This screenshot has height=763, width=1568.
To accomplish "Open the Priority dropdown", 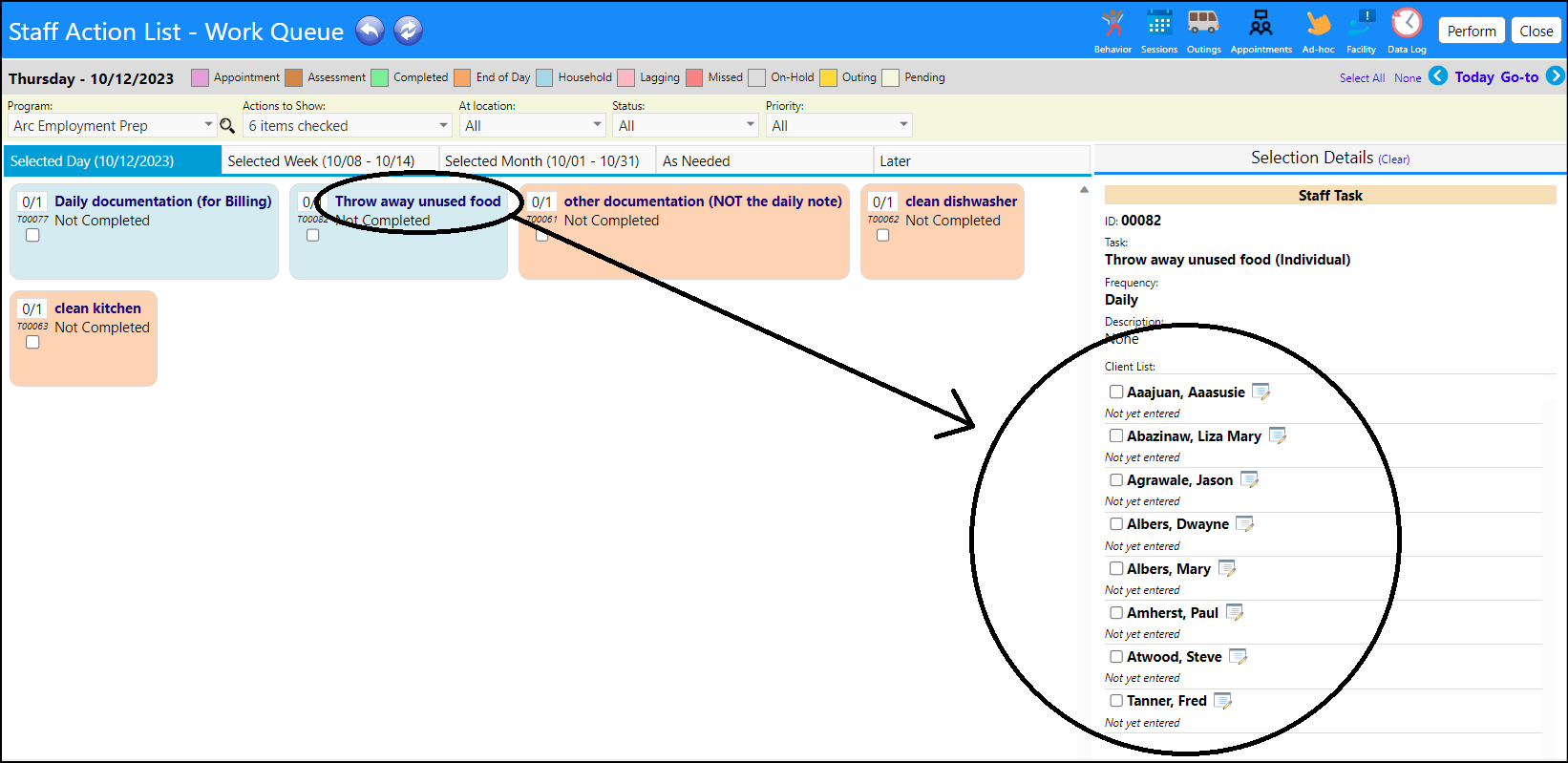I will [x=839, y=125].
